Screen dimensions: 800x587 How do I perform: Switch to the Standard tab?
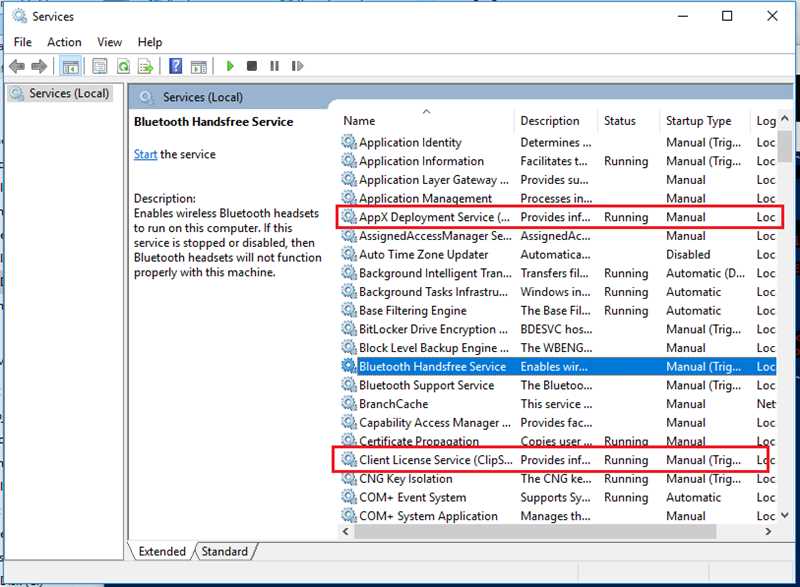point(224,551)
